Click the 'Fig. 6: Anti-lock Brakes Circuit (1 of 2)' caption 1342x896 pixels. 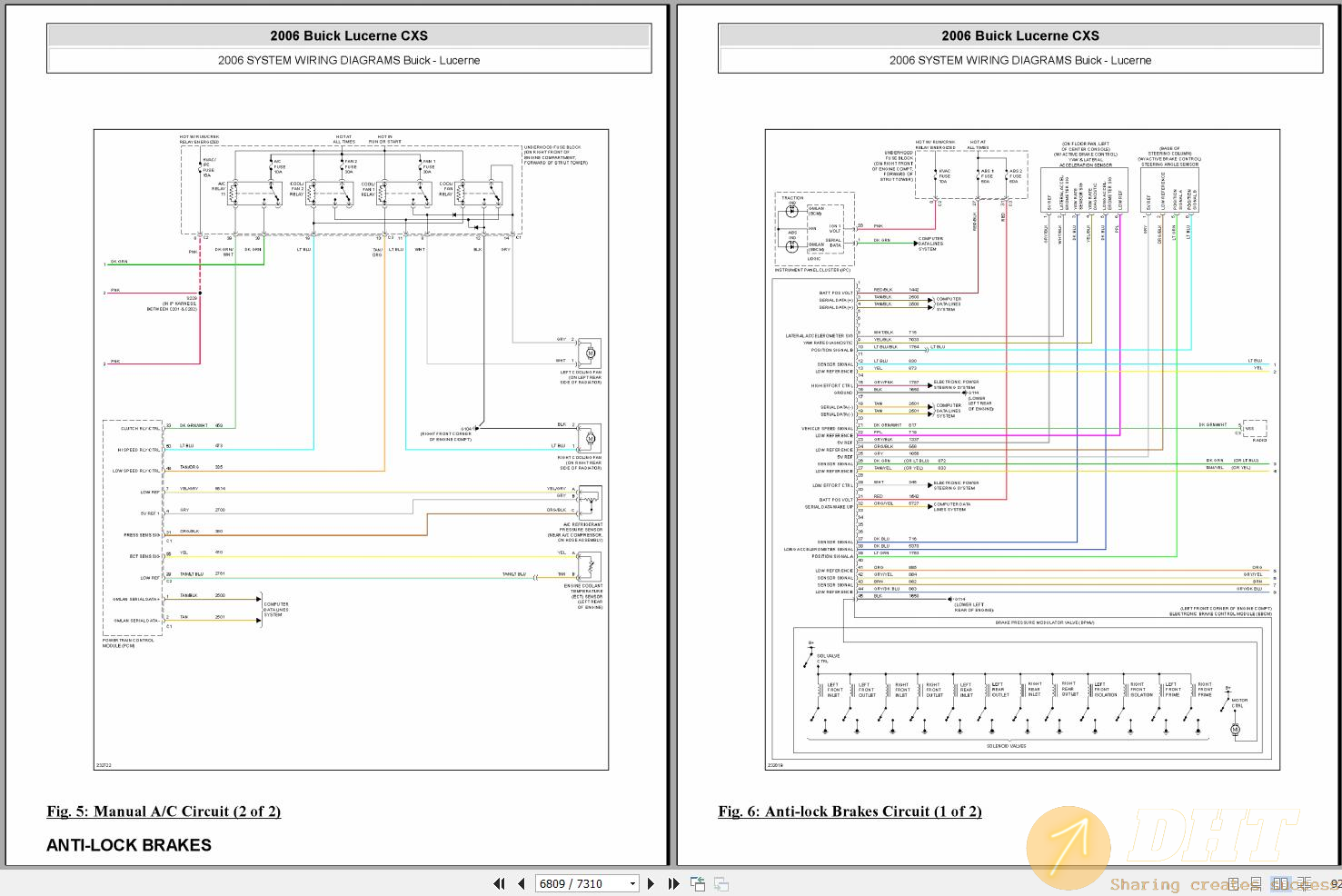(850, 811)
